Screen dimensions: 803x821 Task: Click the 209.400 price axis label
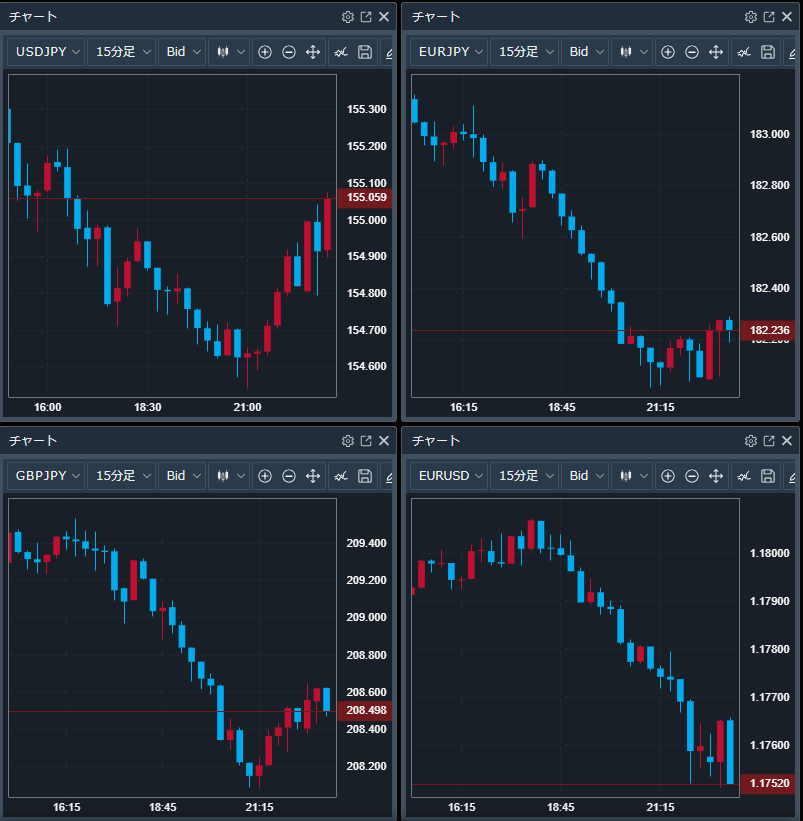[366, 543]
